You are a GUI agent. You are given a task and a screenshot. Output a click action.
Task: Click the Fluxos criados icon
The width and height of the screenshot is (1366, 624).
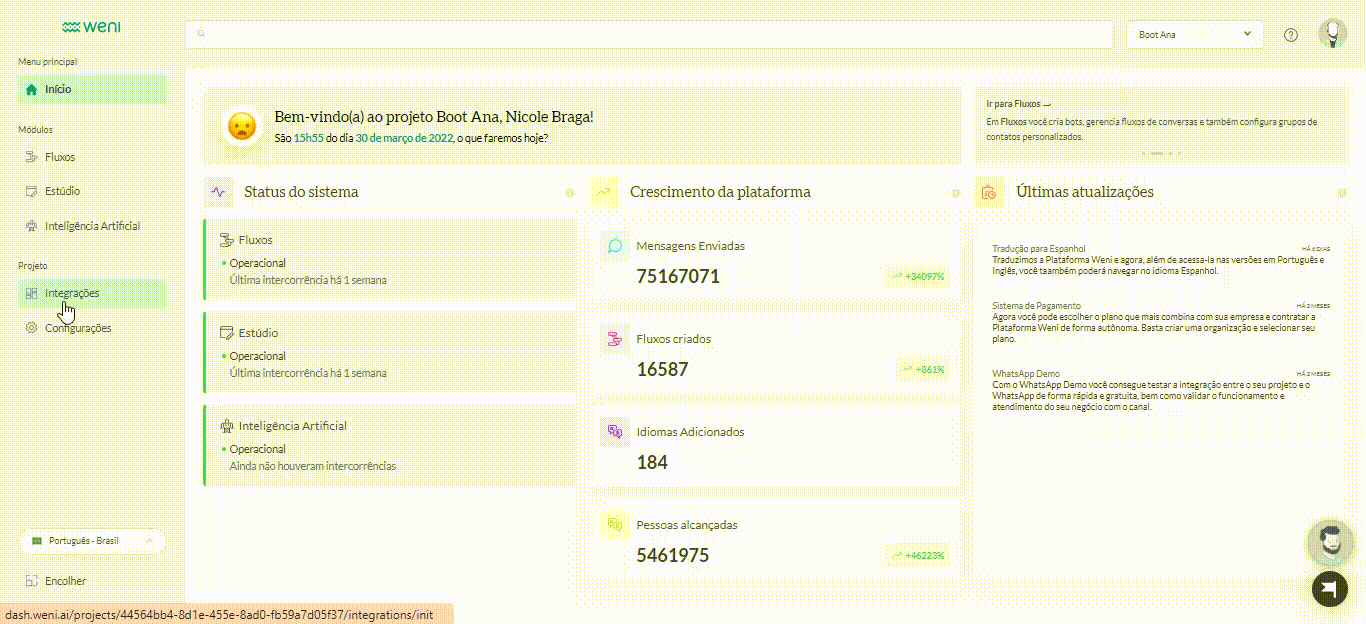(615, 339)
